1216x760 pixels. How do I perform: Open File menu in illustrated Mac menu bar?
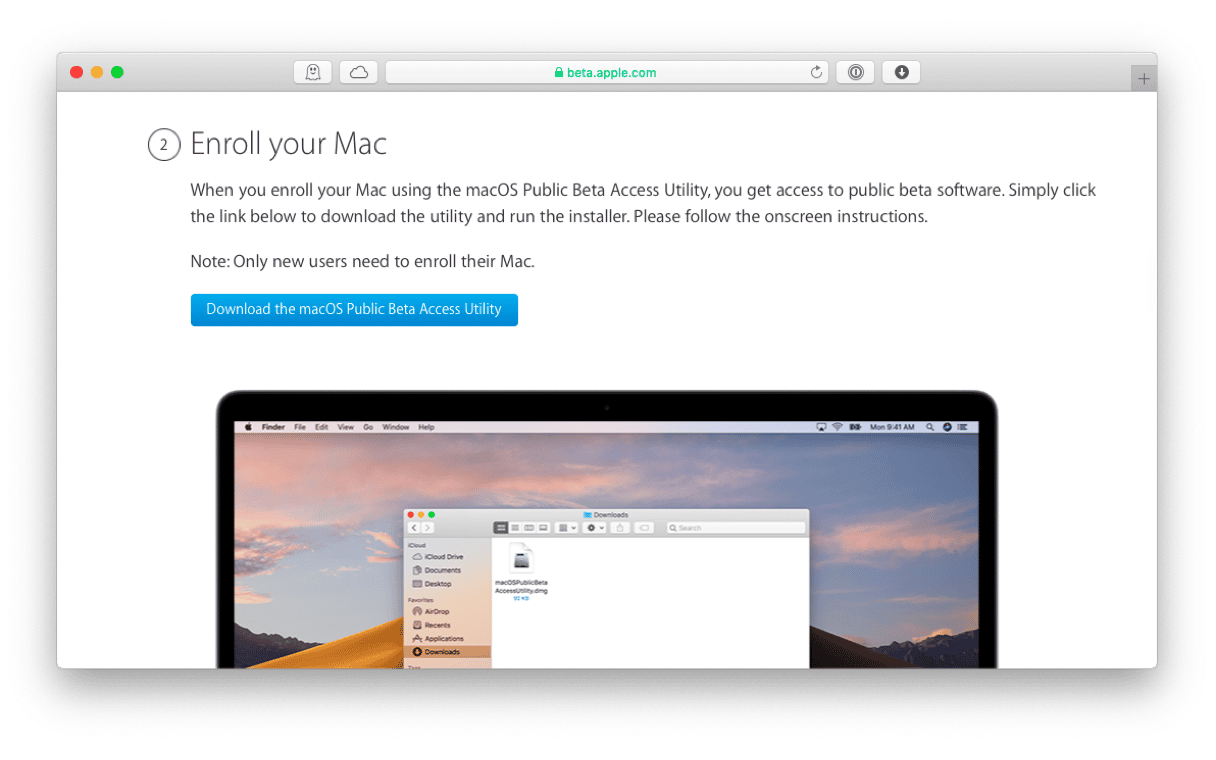click(x=300, y=427)
